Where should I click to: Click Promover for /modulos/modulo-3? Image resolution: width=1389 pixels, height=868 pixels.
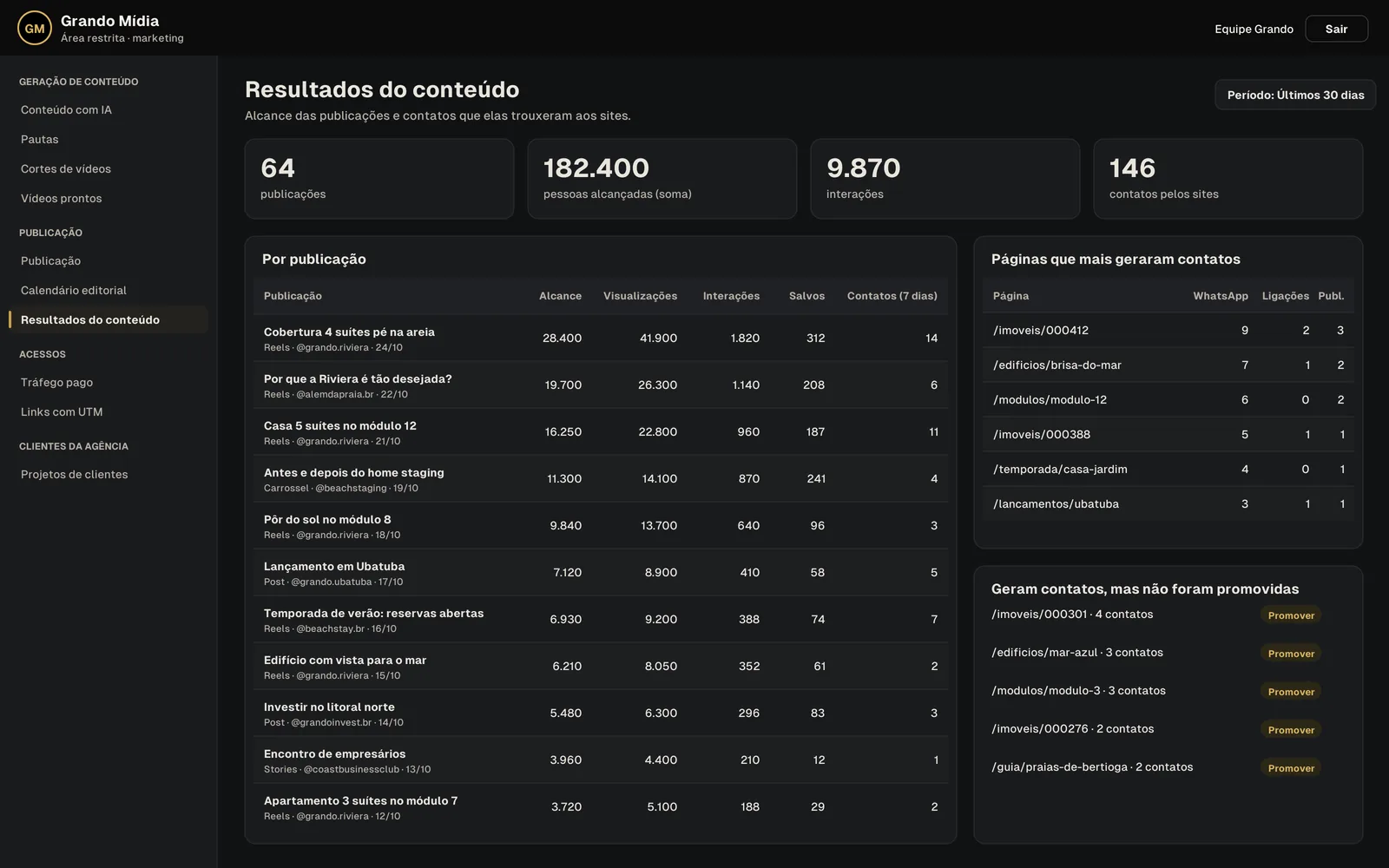[x=1291, y=692]
